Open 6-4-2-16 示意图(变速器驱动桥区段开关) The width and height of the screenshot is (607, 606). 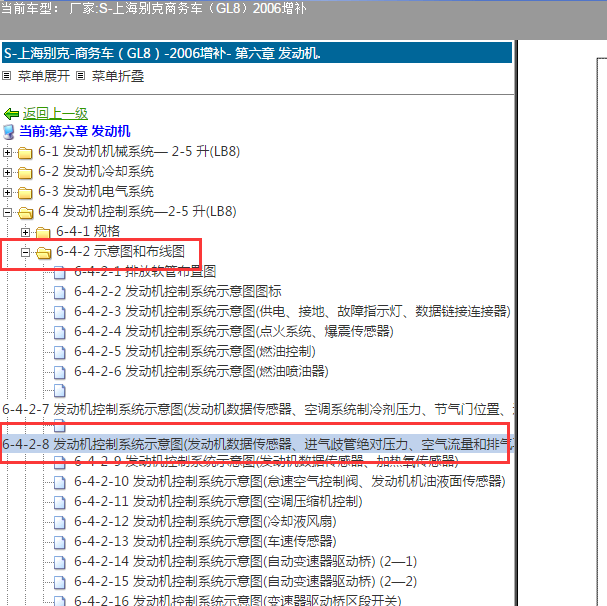click(238, 600)
